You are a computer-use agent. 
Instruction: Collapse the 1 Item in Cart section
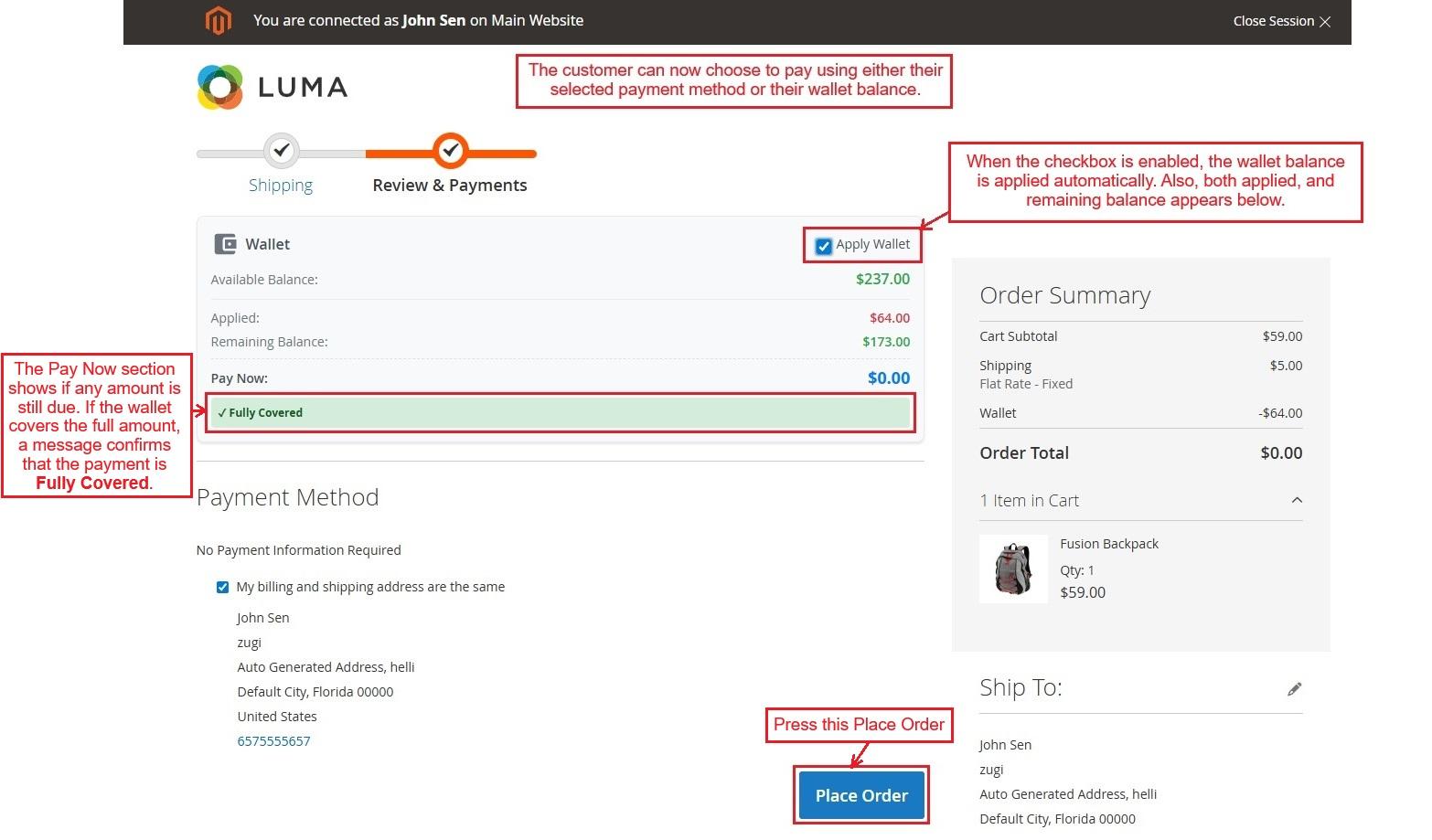tap(1296, 500)
